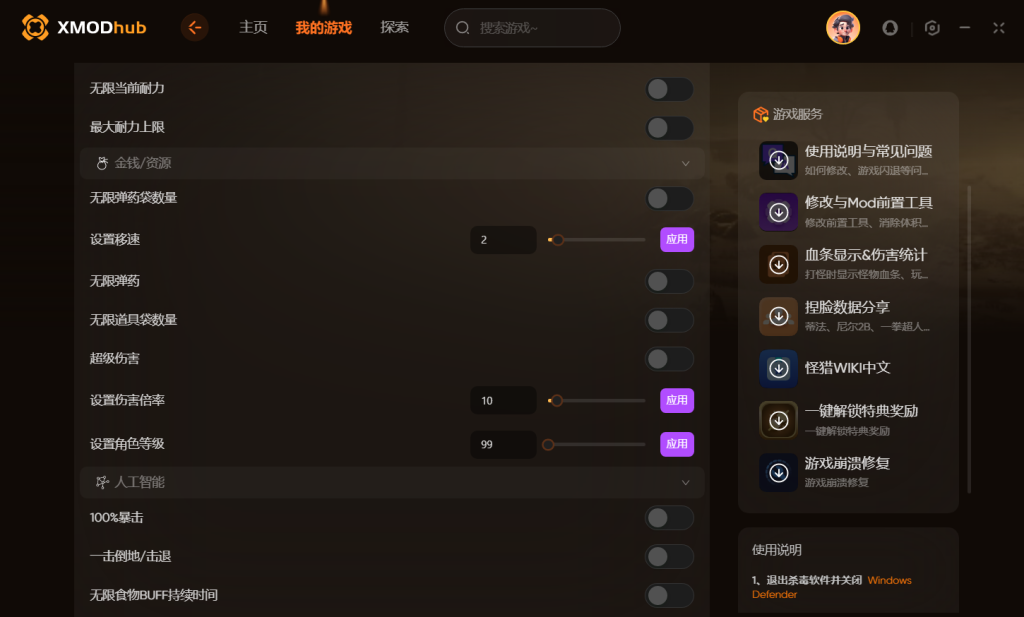Click the XMODhub logo icon
The height and width of the screenshot is (617, 1024).
pos(35,27)
